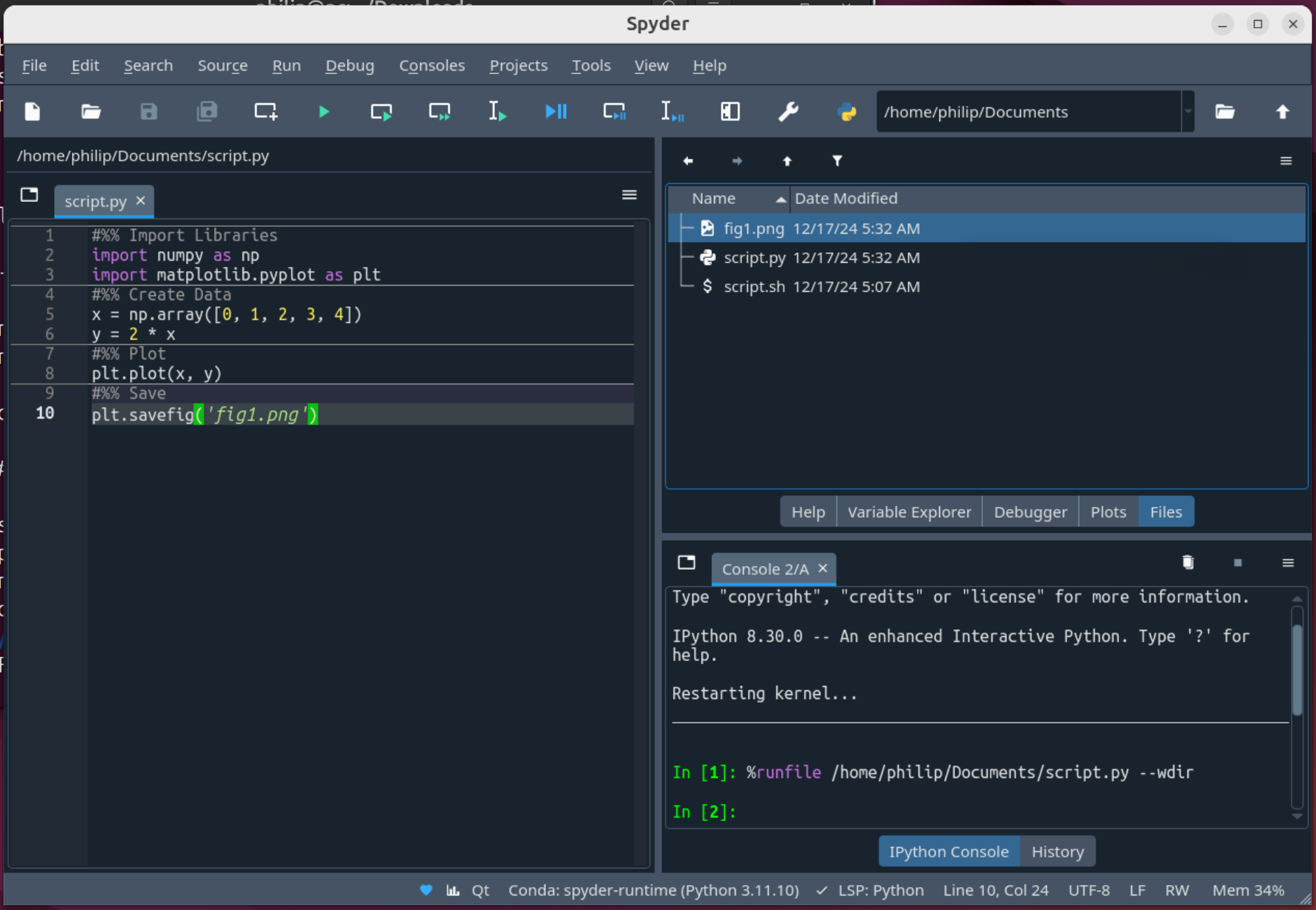Open Preferences with the wrench icon
The image size is (1316, 910).
pos(788,111)
